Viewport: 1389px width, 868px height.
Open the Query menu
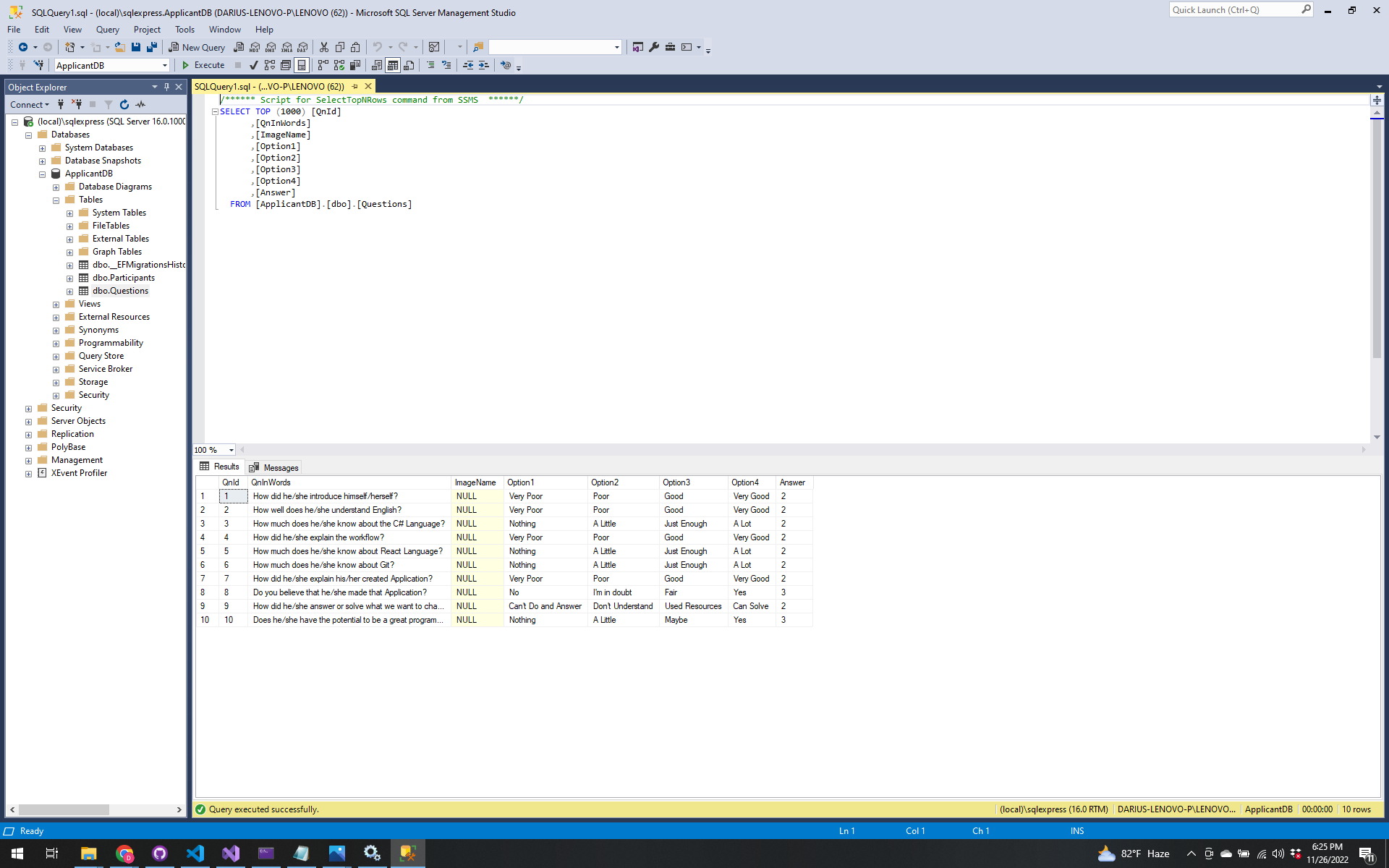coord(107,30)
